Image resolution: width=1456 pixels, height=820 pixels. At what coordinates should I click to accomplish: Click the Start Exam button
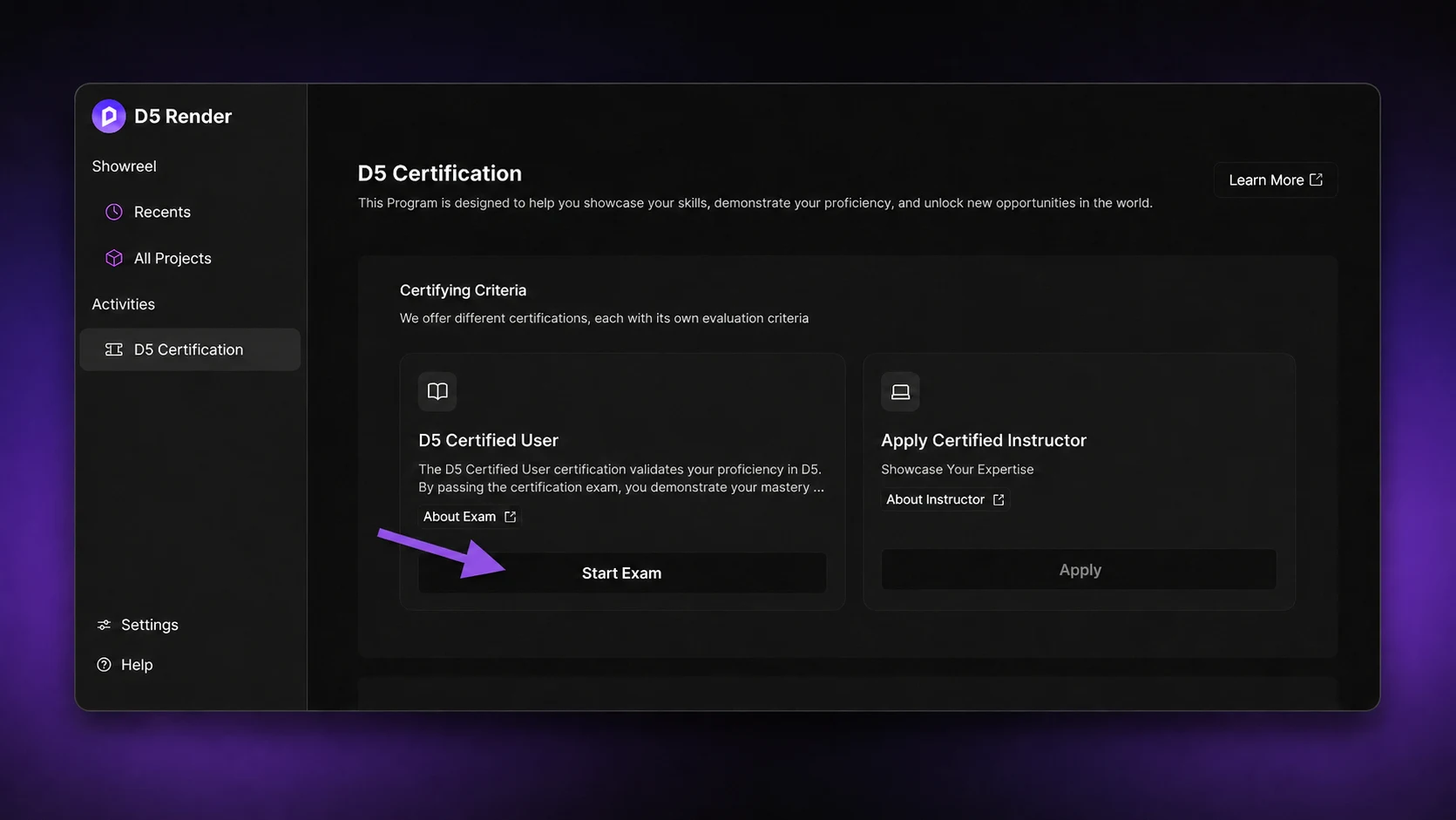tap(622, 573)
